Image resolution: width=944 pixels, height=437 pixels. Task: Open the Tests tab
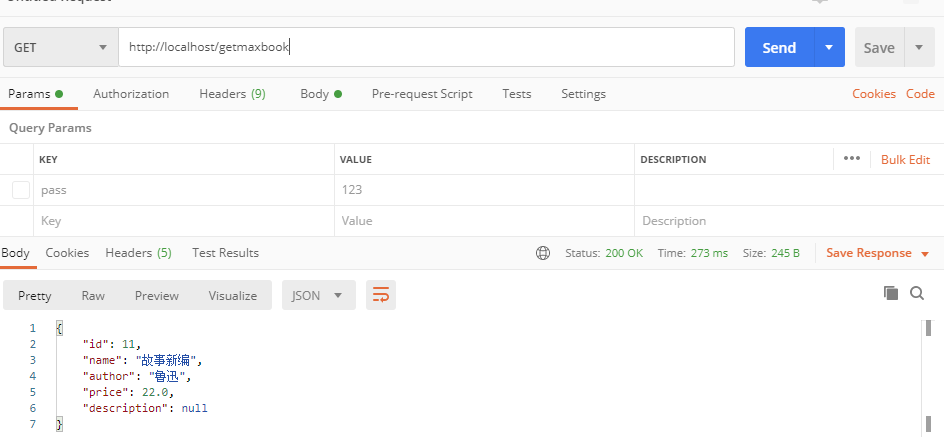517,94
